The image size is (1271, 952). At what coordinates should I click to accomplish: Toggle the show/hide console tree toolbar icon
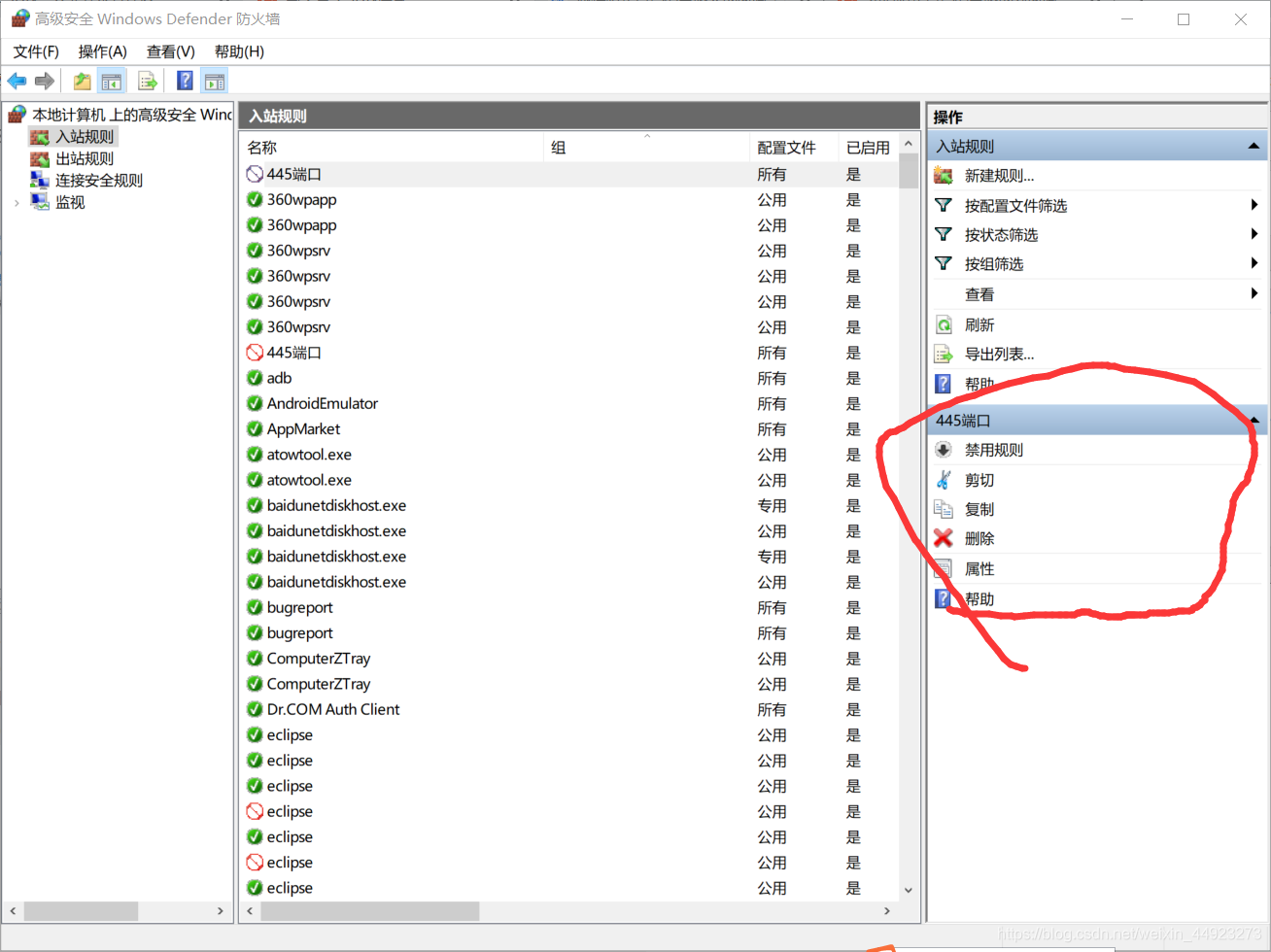(x=112, y=82)
